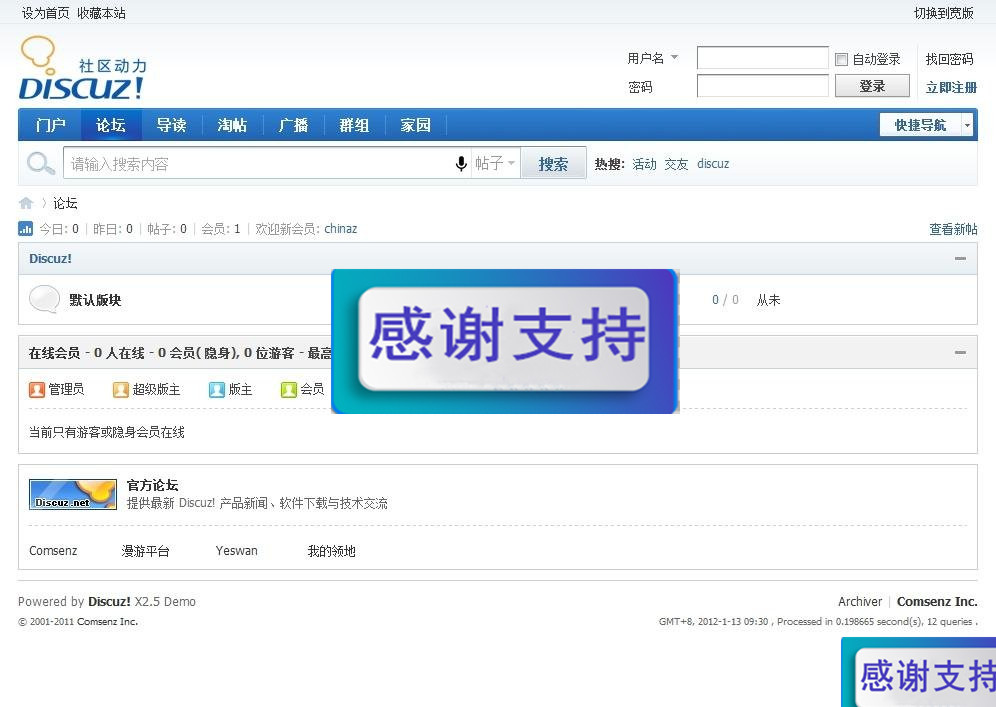This screenshot has width=996, height=707.
Task: Click the Discuz! logo
Action: [x=83, y=68]
